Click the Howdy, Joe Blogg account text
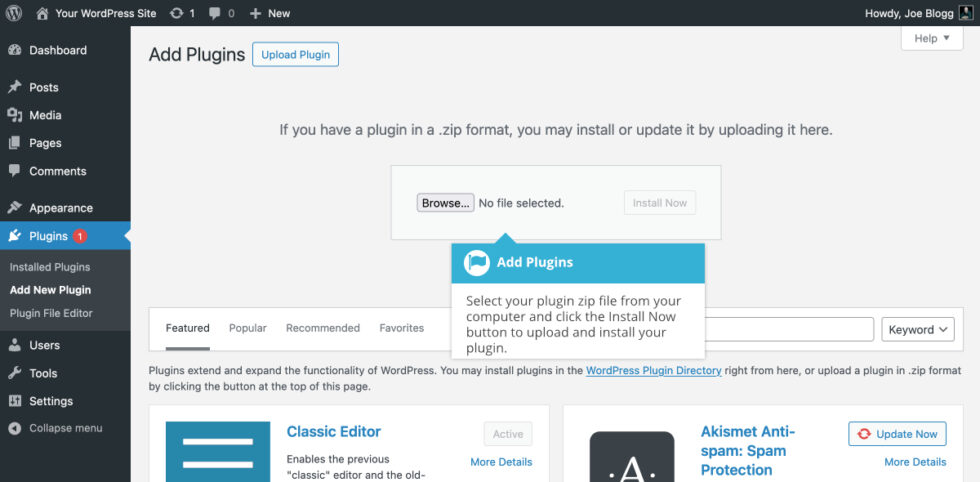Image resolution: width=980 pixels, height=482 pixels. pyautogui.click(x=909, y=13)
